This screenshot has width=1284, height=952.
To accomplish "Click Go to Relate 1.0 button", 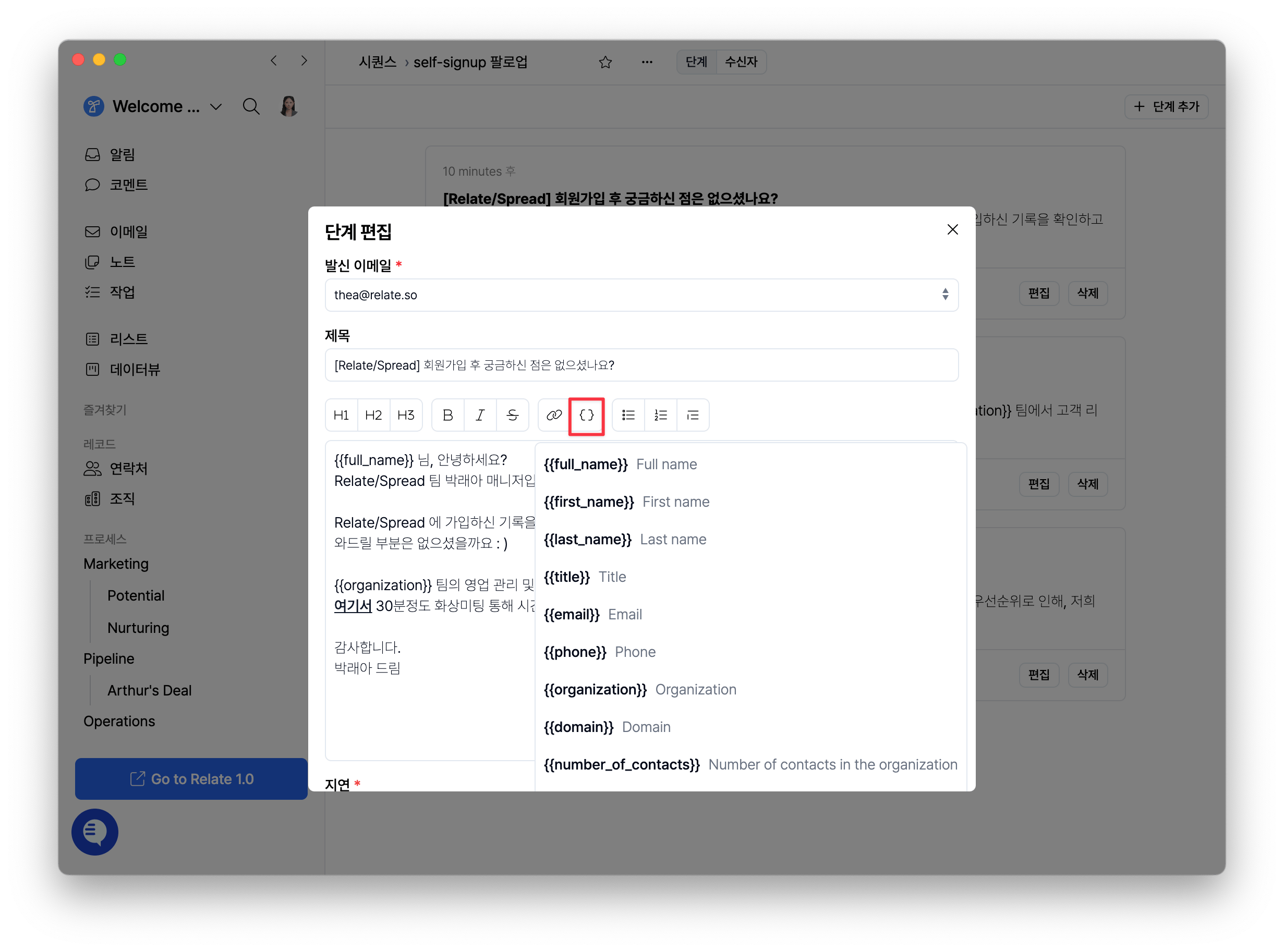I will tap(191, 779).
